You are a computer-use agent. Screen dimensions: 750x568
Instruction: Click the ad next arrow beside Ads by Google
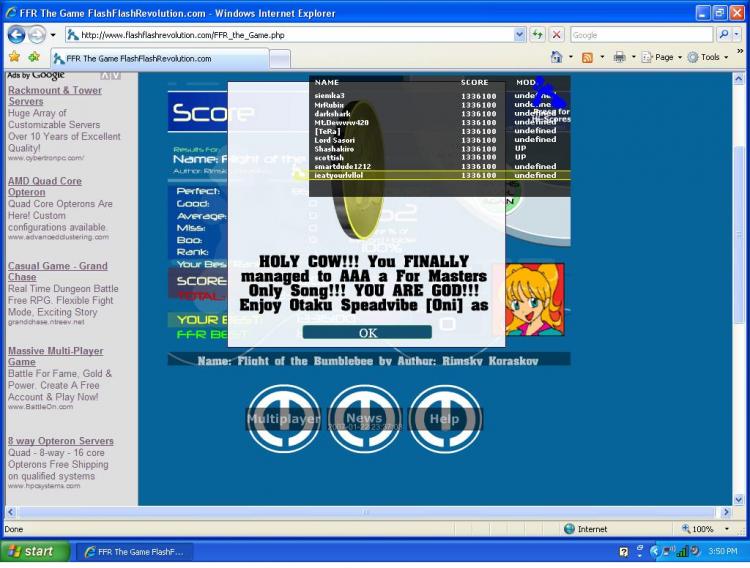116,76
